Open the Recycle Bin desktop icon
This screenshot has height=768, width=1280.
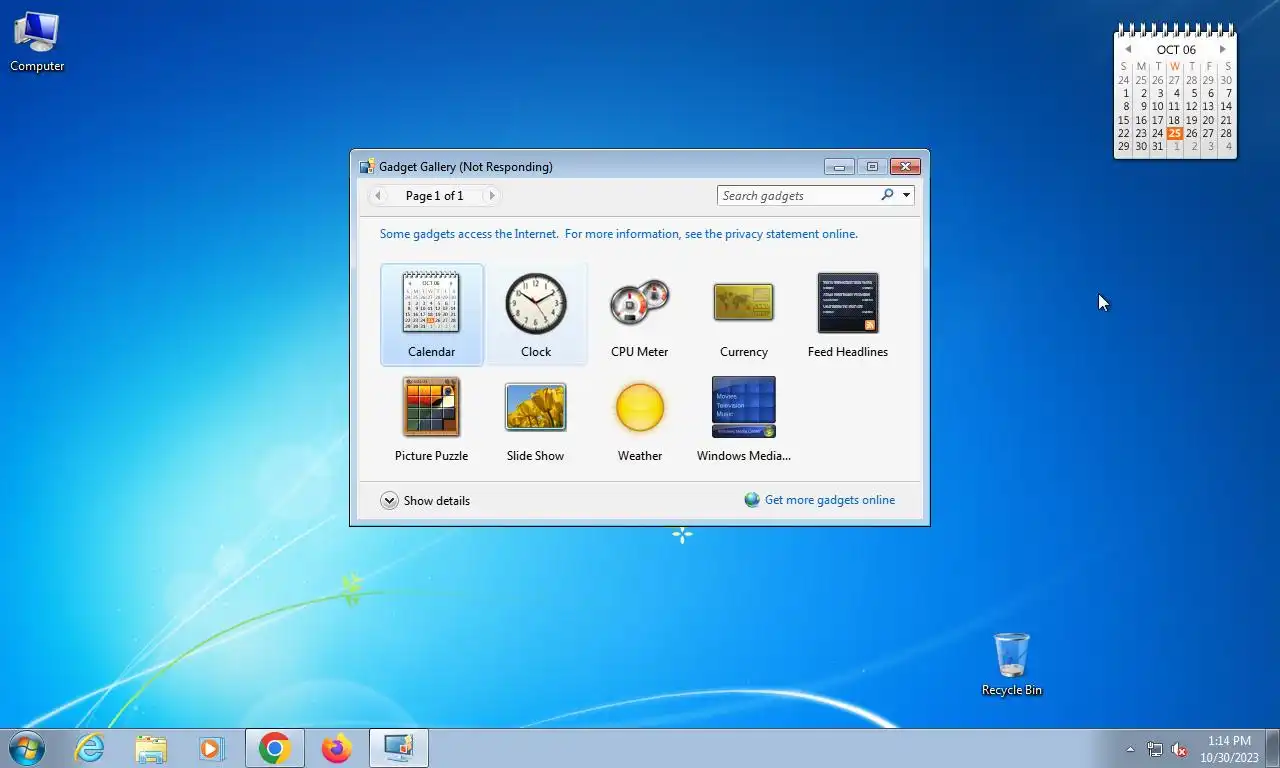[1012, 665]
